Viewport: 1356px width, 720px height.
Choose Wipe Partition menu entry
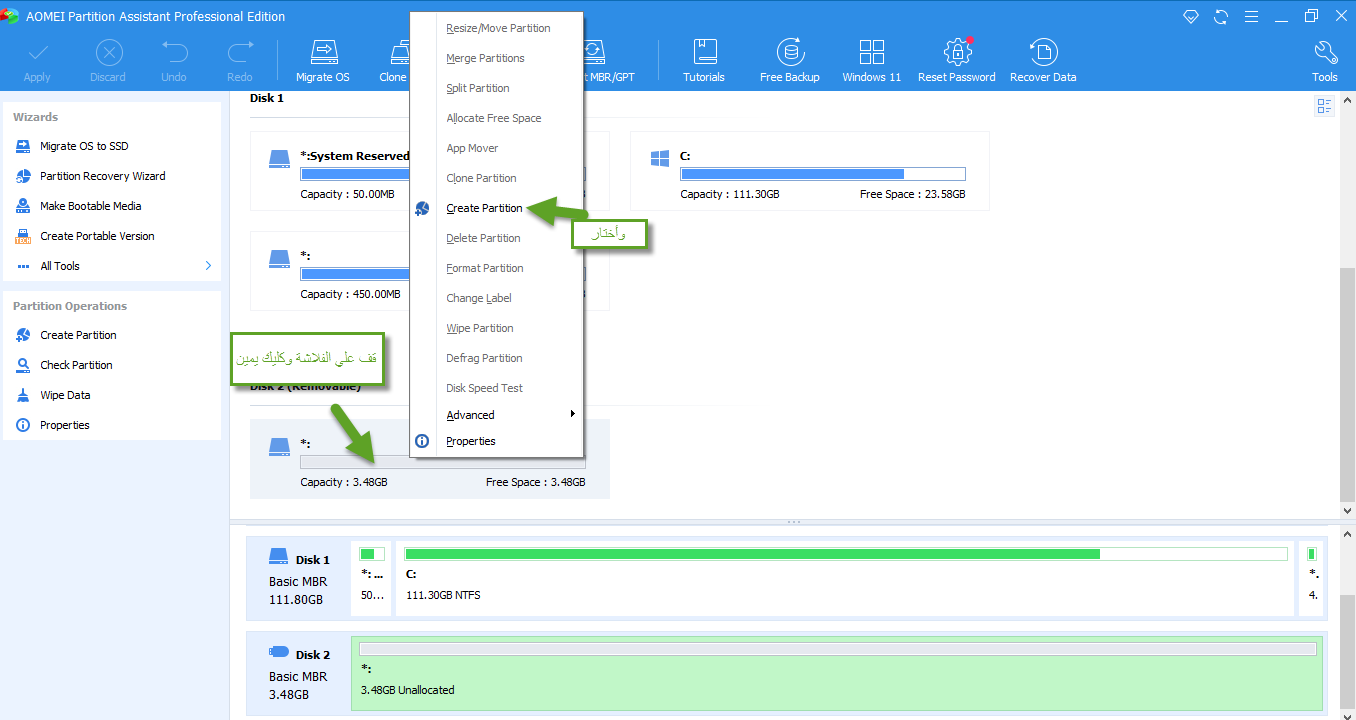pyautogui.click(x=480, y=328)
